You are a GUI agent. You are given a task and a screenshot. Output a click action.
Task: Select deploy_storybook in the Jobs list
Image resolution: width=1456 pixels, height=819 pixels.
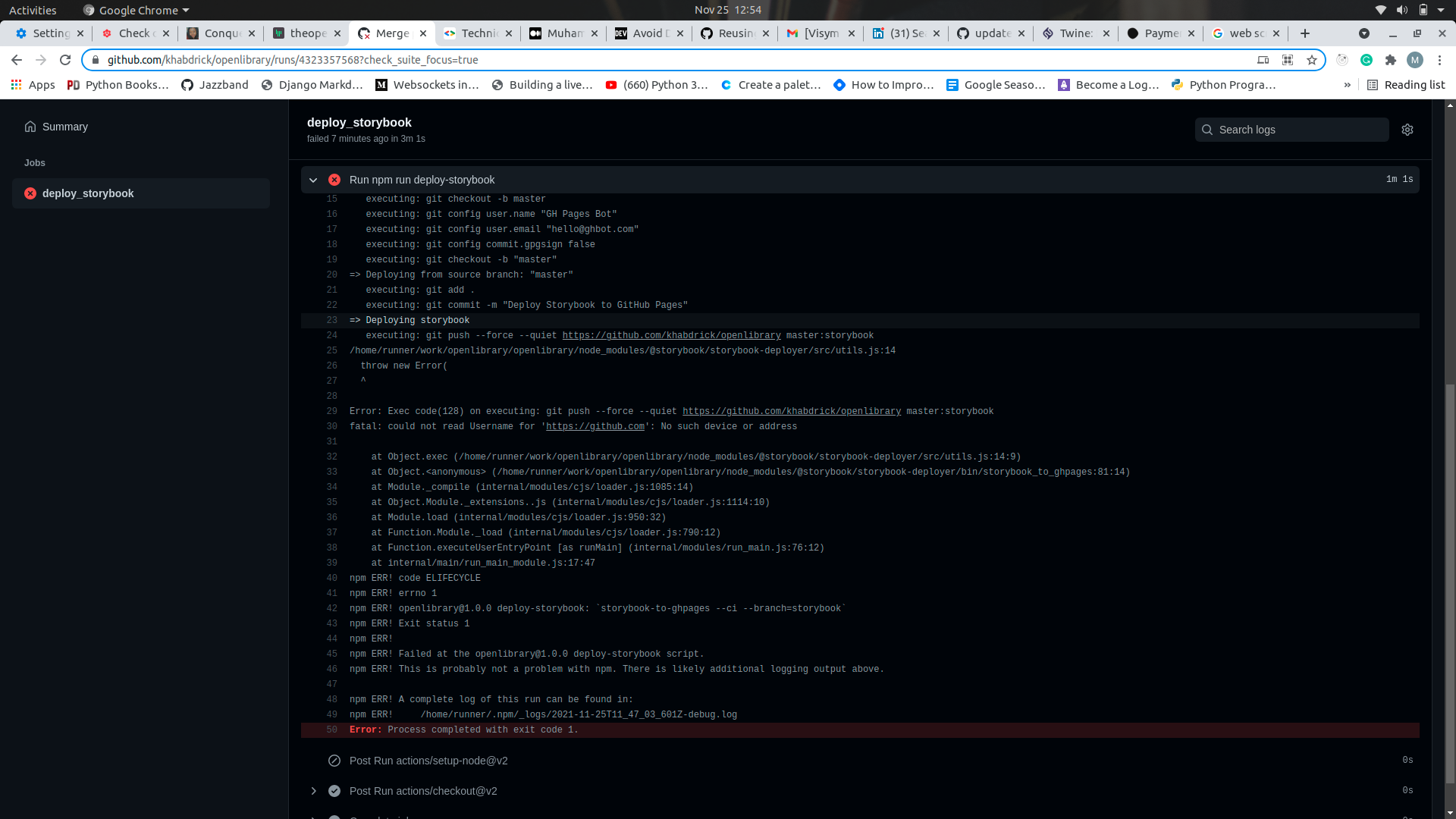[x=88, y=193]
